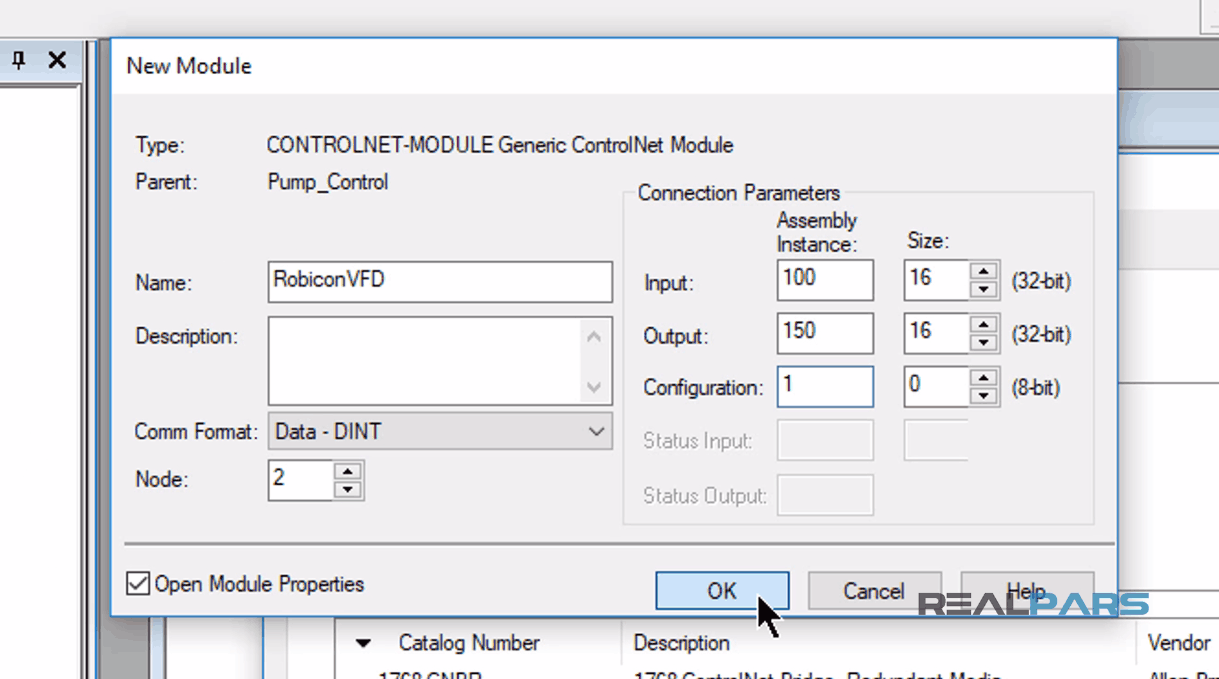Viewport: 1219px width, 679px height.
Task: Expand the Catalog Number column filter
Action: point(362,643)
